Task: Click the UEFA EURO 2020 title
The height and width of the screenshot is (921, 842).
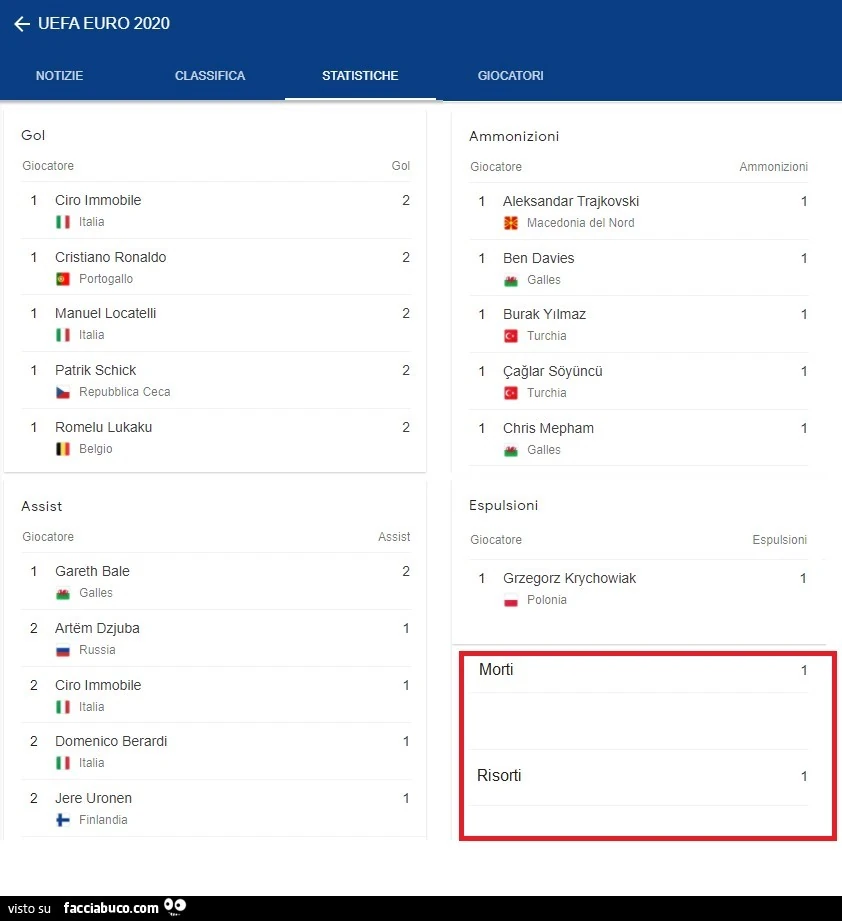Action: coord(104,23)
